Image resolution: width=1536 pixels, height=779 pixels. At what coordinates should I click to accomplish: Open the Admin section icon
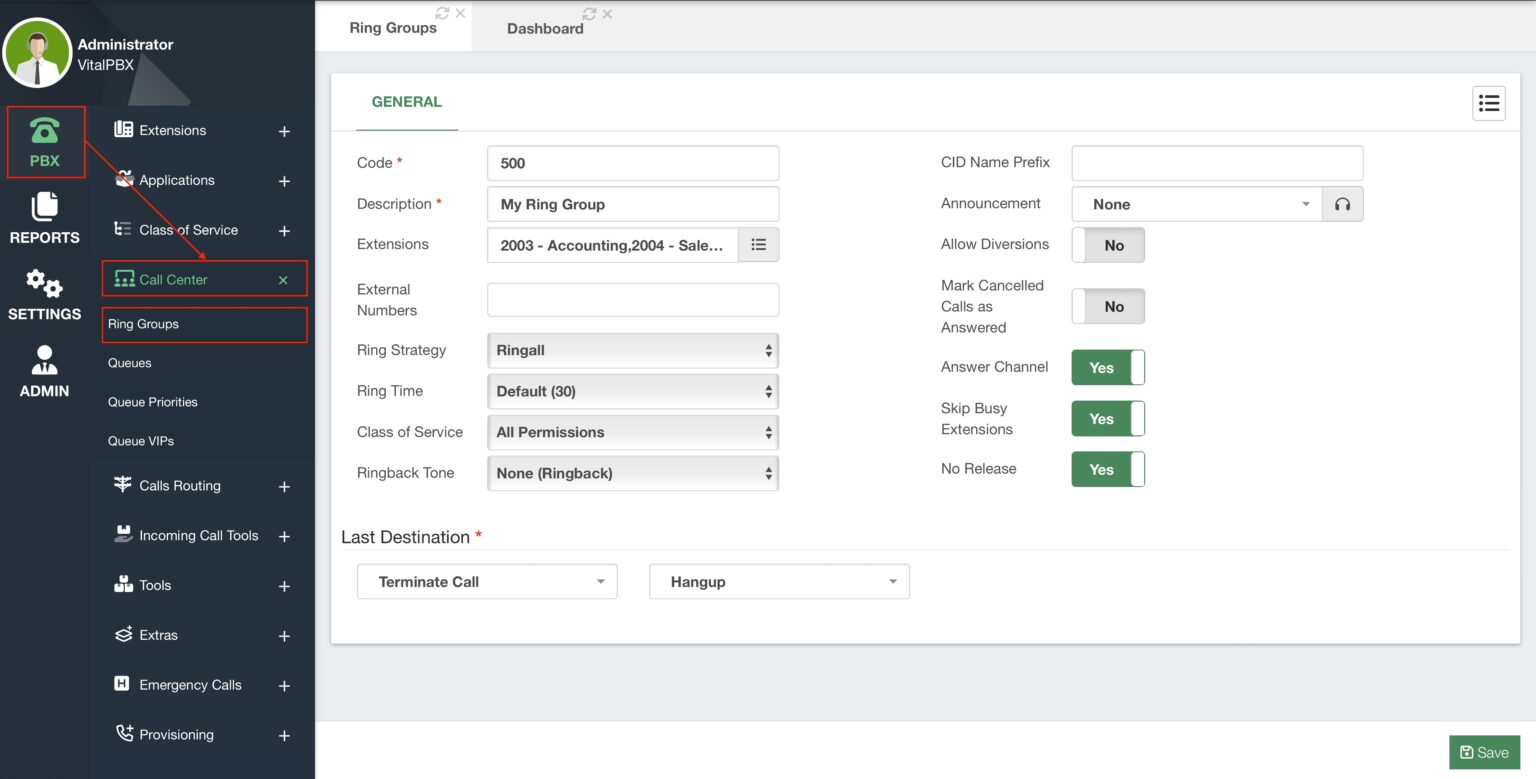(x=44, y=360)
